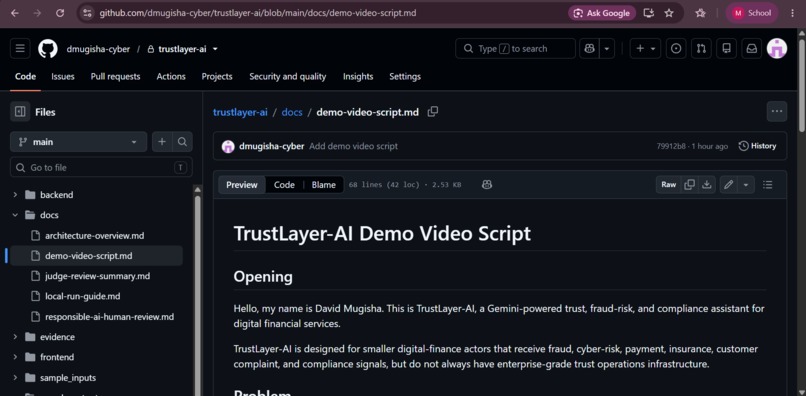806x396 pixels.
Task: Edit this file with pencil icon
Action: pos(728,185)
